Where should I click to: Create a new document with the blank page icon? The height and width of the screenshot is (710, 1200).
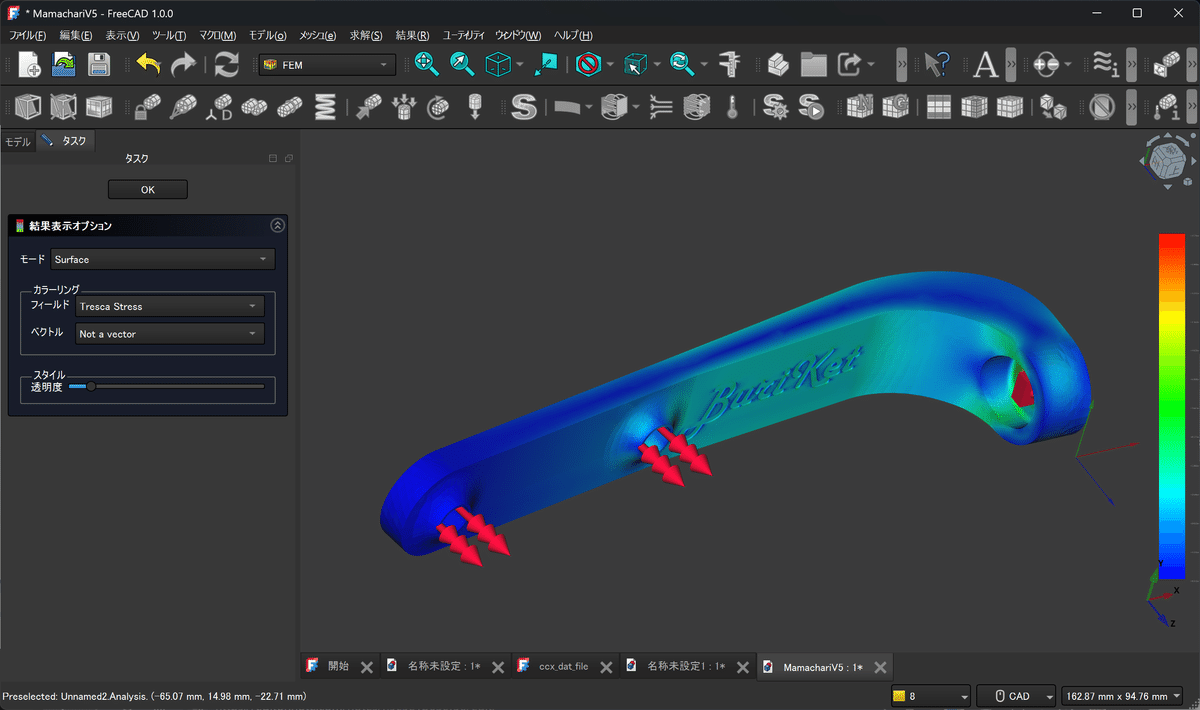pos(29,65)
